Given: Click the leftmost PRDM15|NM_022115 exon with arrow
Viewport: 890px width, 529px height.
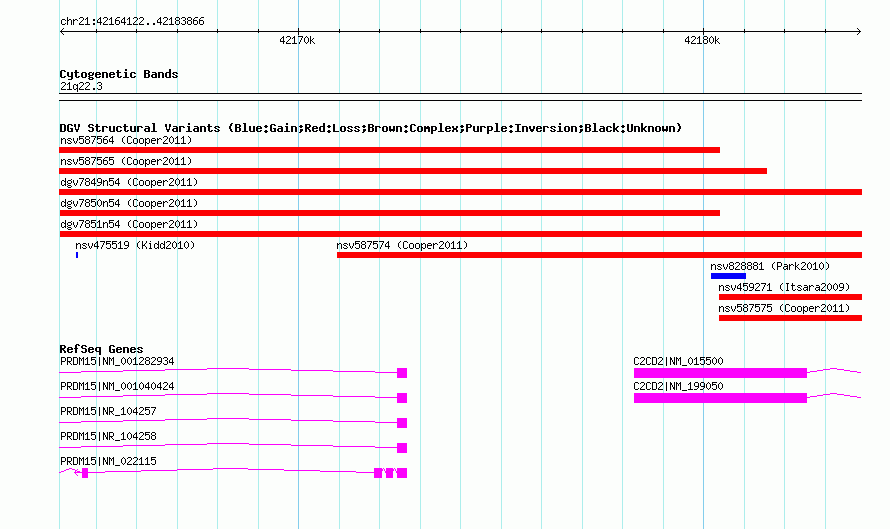Looking at the screenshot, I should tap(85, 473).
